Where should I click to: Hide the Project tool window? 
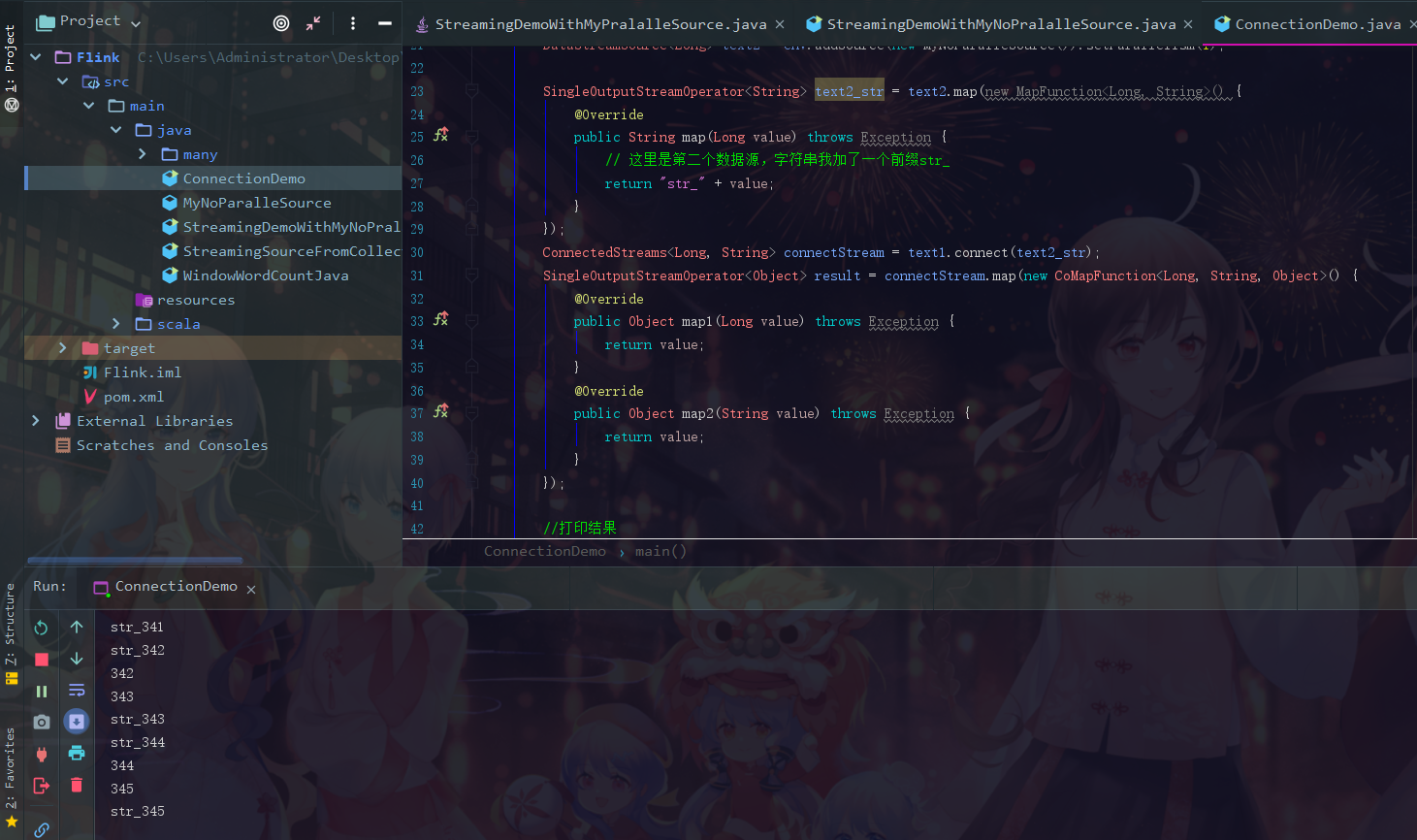pyautogui.click(x=385, y=23)
